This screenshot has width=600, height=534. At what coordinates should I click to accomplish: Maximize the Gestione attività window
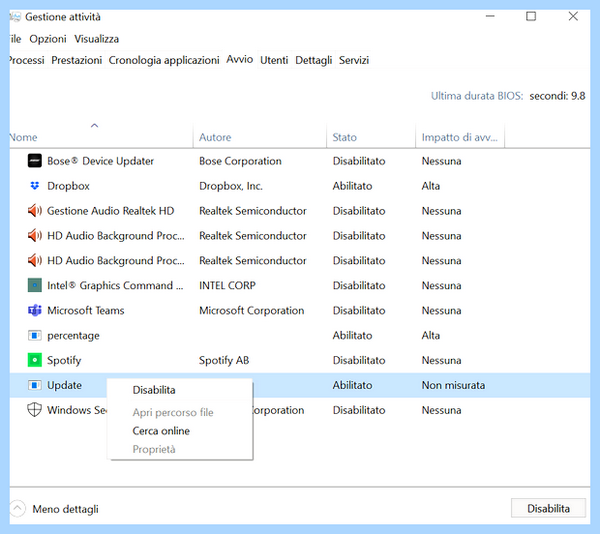click(x=531, y=16)
